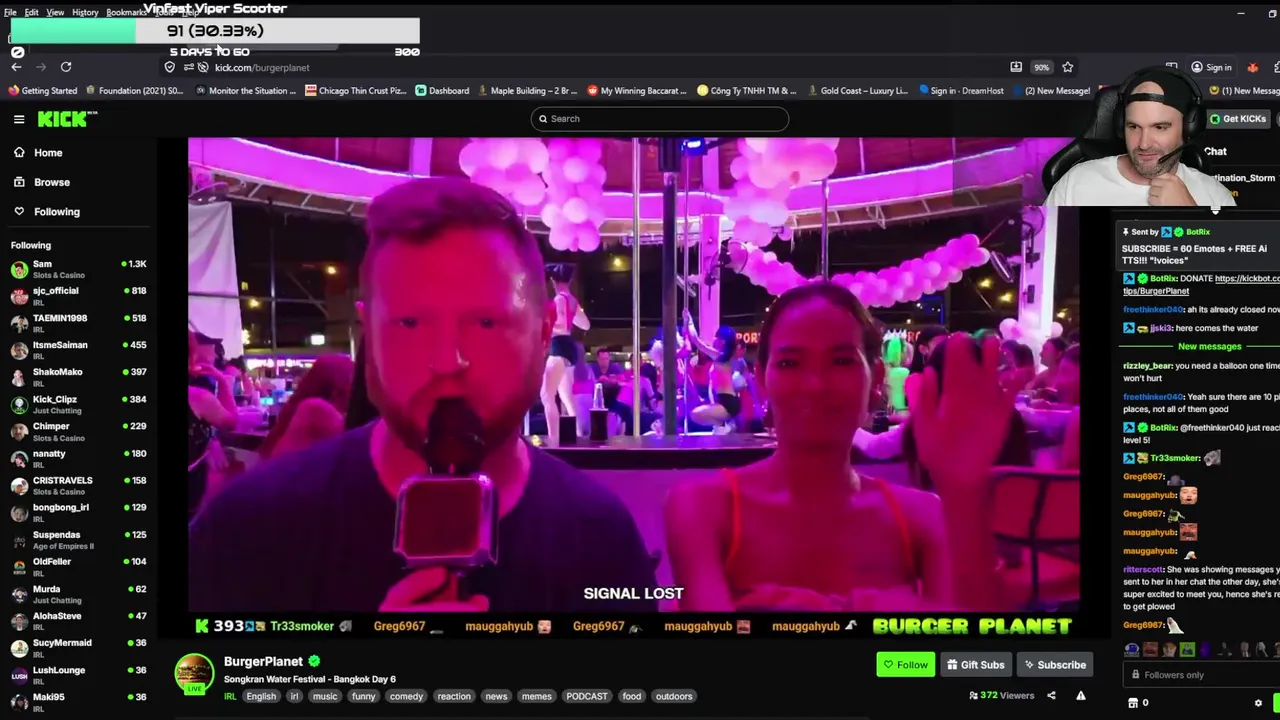
Task: Open the Getting Started bookmark
Action: pyautogui.click(x=42, y=91)
